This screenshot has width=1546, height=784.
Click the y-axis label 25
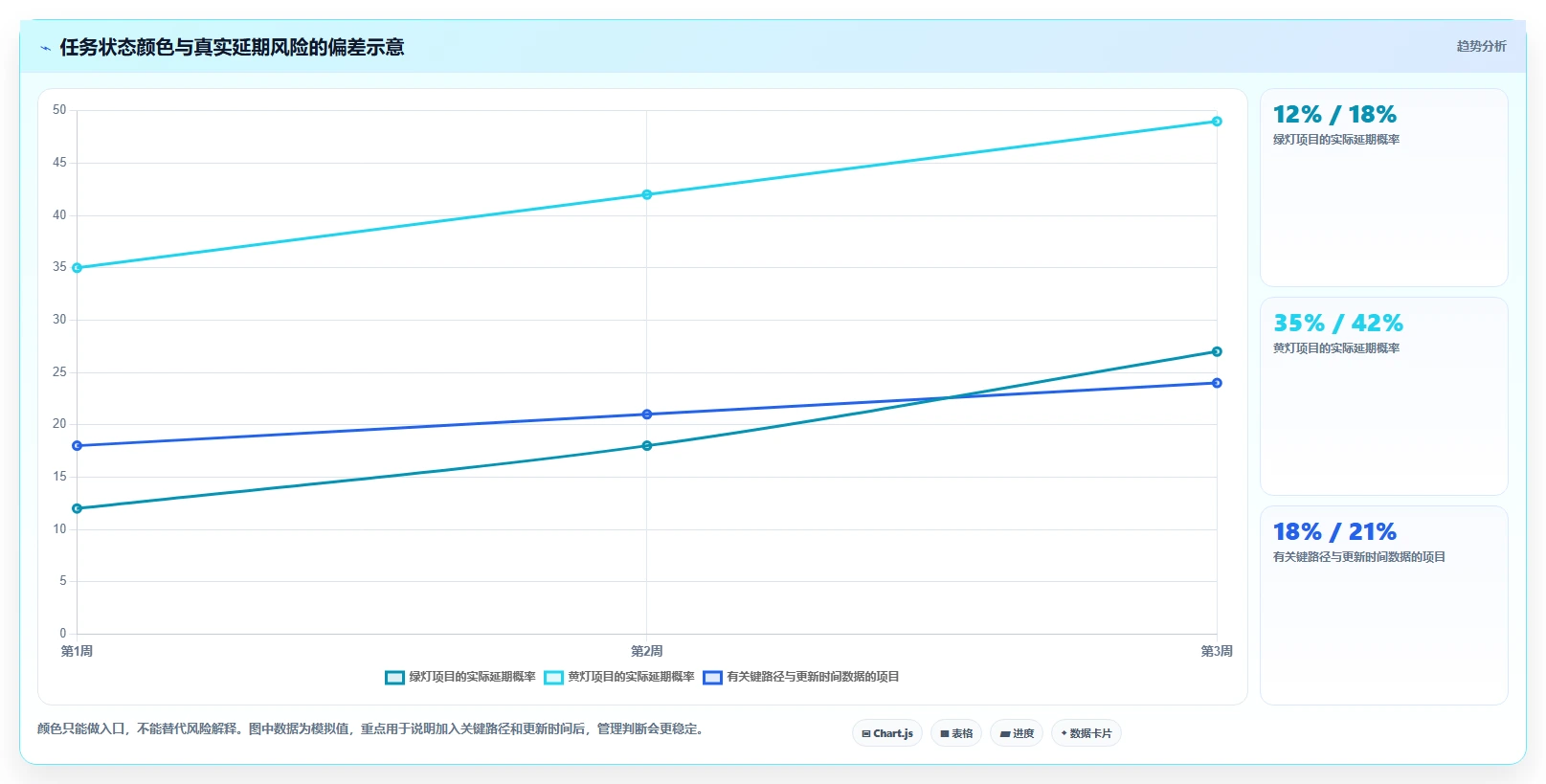pos(59,372)
